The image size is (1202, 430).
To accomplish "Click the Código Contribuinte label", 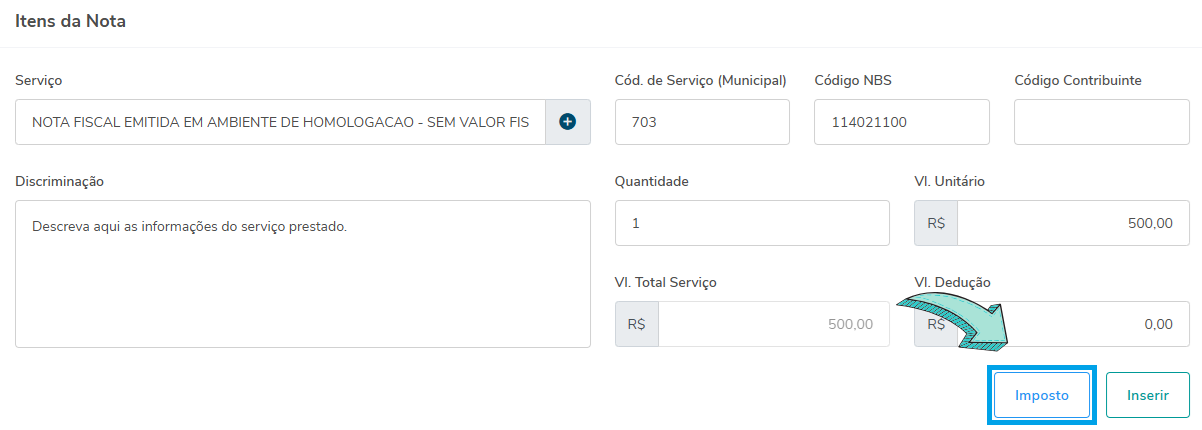I will (x=1078, y=80).
